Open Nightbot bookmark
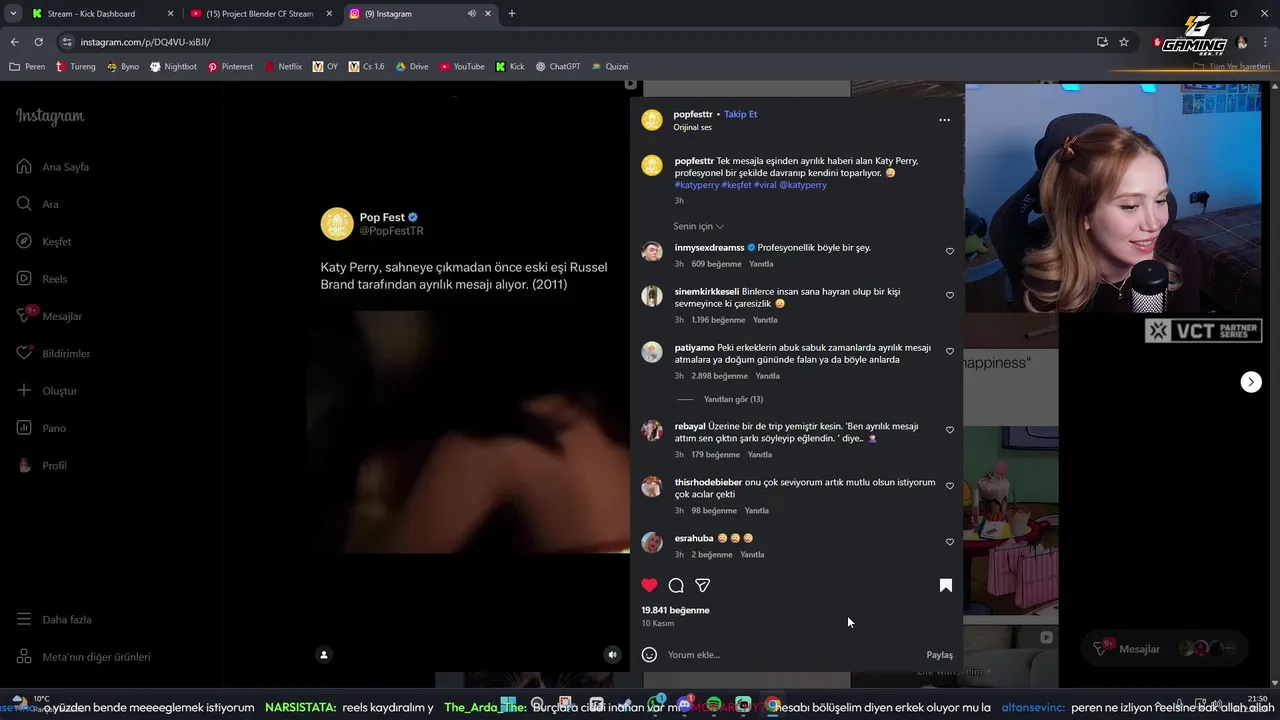Screen dimensions: 1280x720 tap(173, 67)
